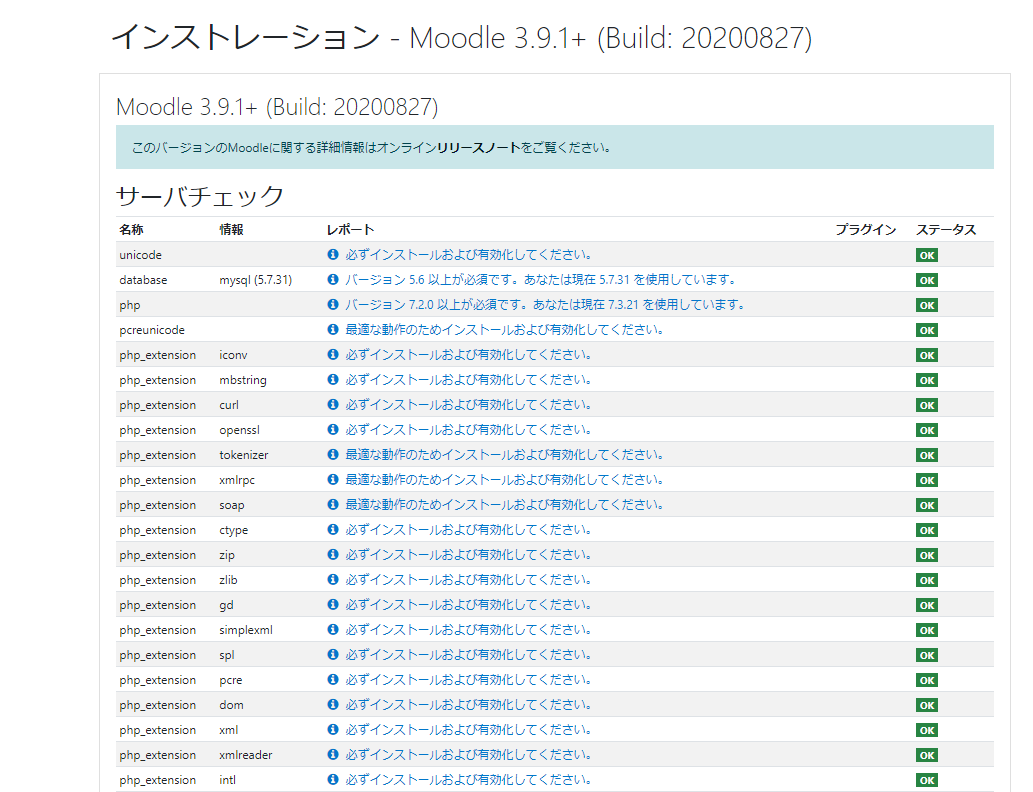Click the info icon in the tokenizer row
The height and width of the screenshot is (792, 1033).
[x=333, y=455]
